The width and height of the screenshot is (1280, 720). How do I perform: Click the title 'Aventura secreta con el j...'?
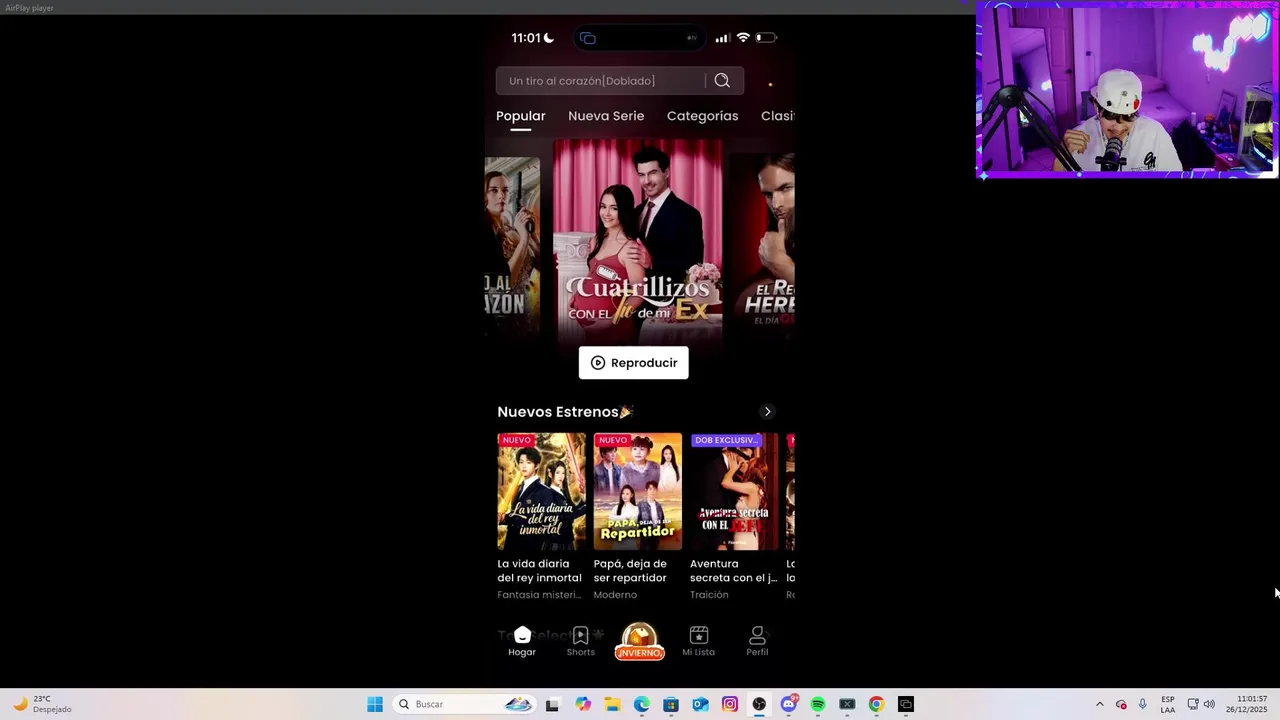(x=733, y=571)
